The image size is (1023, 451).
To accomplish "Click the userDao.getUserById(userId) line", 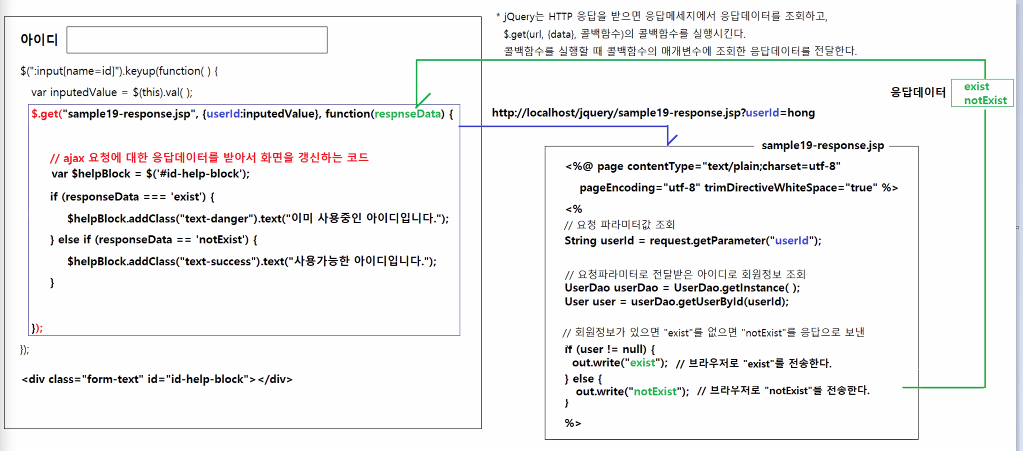I will tap(677, 302).
